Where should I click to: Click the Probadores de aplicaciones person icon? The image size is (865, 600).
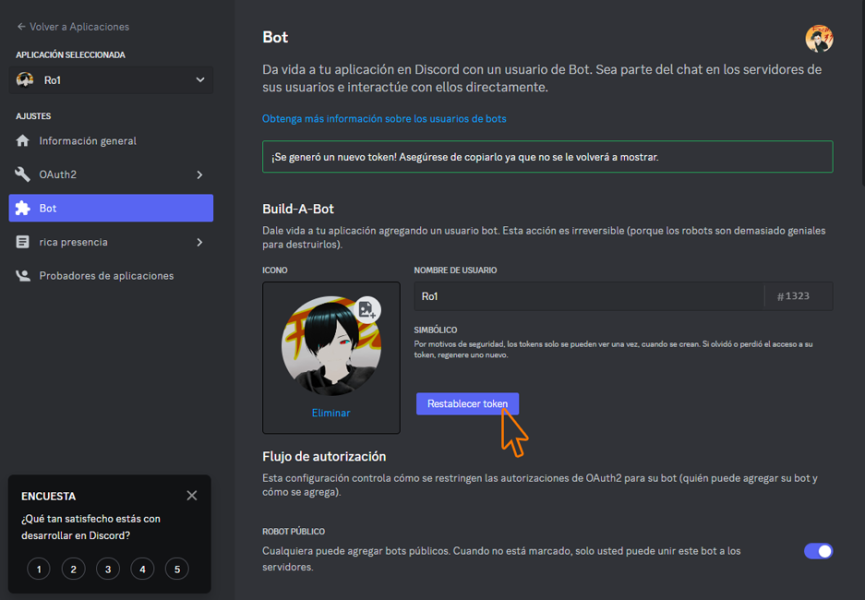click(x=23, y=276)
